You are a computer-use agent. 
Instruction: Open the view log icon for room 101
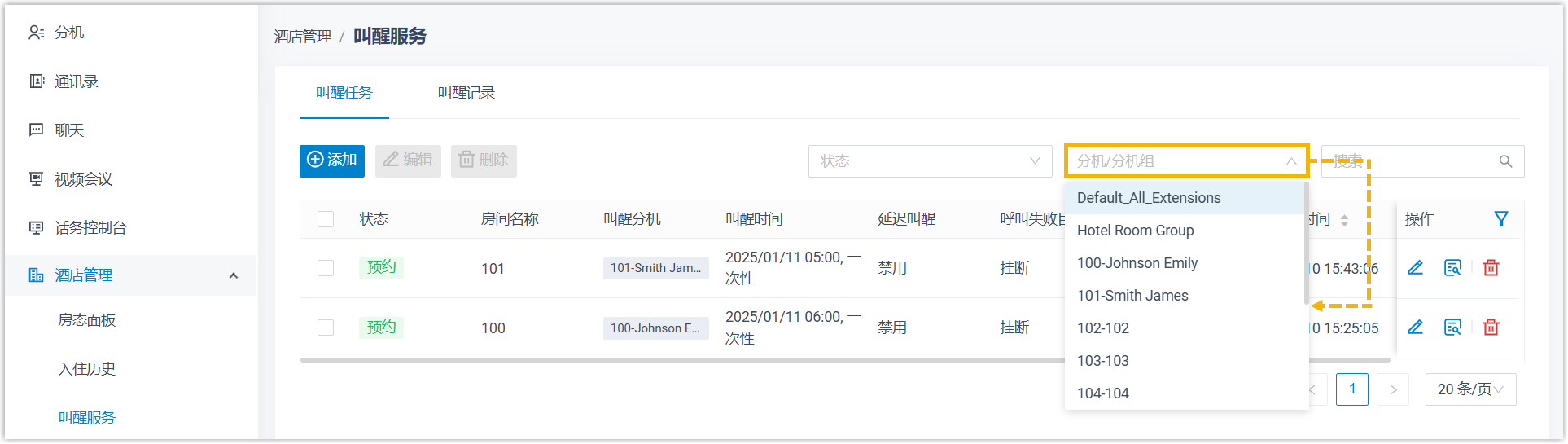click(x=1452, y=268)
